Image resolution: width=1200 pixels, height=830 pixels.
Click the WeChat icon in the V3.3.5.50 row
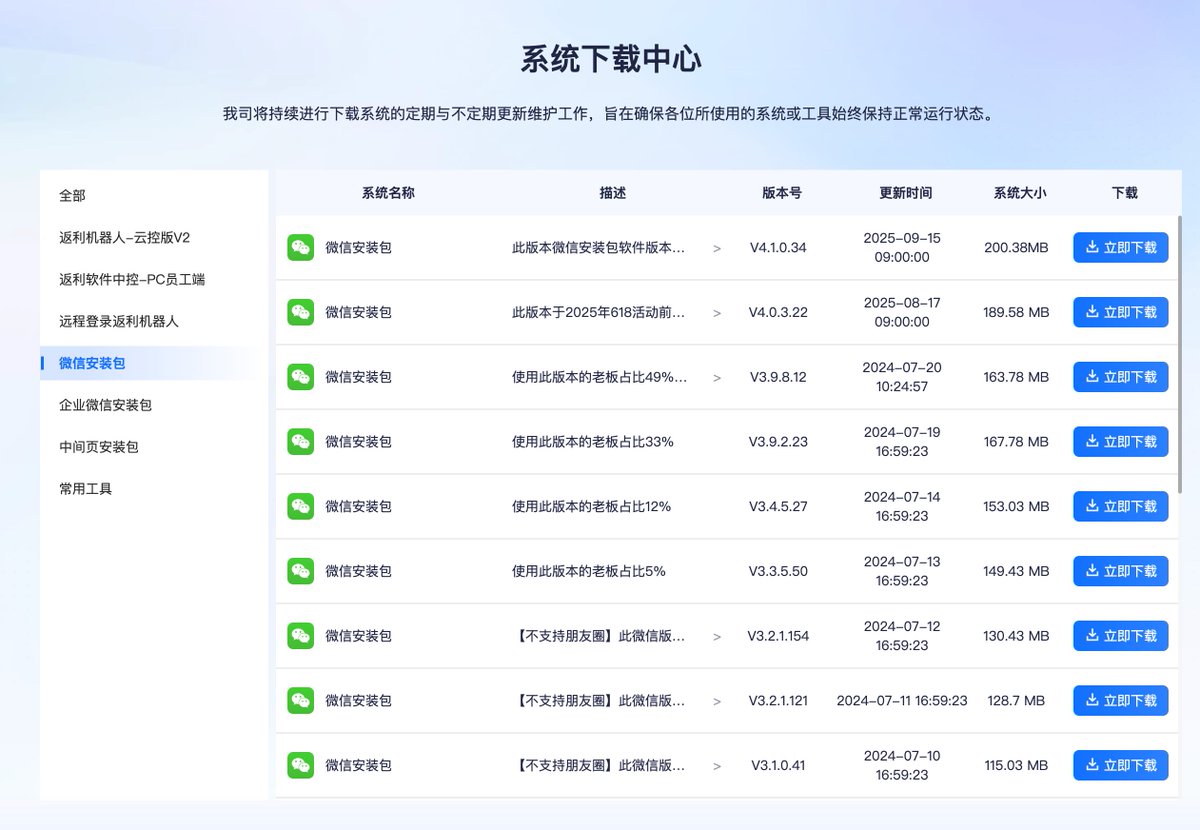(300, 571)
